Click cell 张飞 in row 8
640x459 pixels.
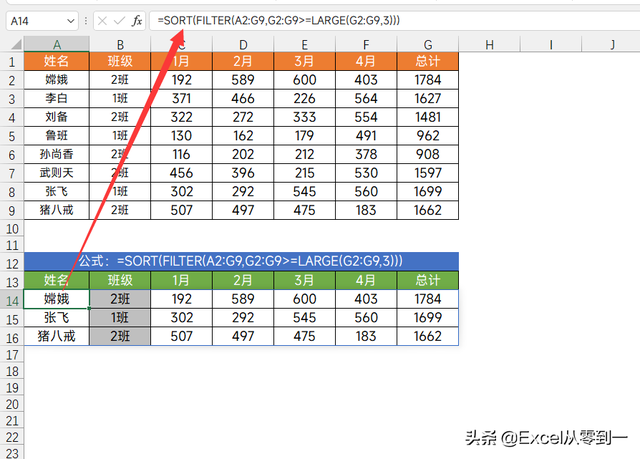point(57,191)
